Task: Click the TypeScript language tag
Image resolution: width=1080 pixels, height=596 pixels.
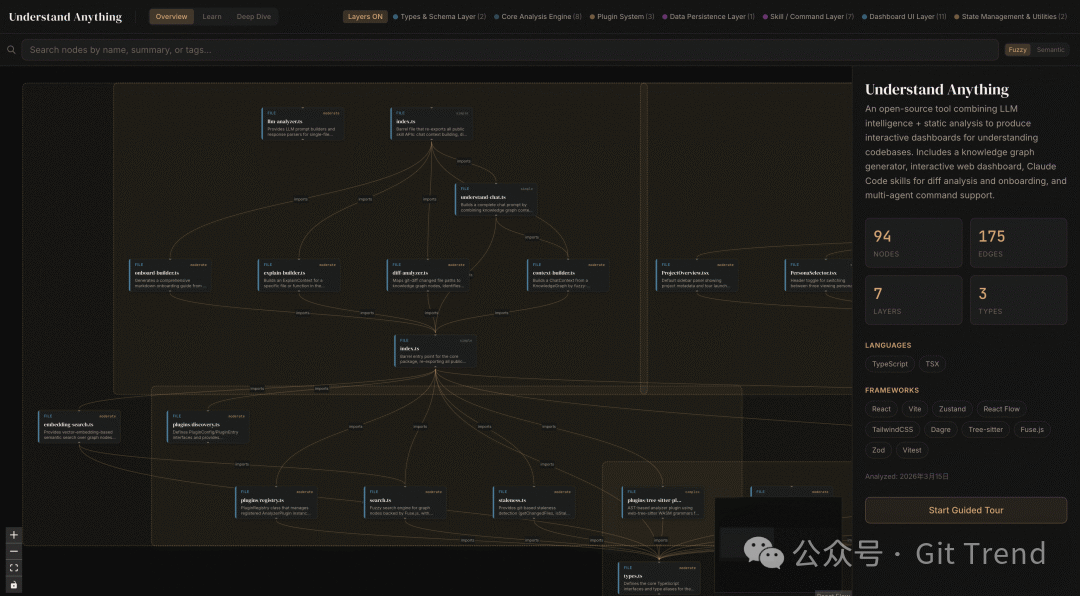Action: click(x=890, y=364)
